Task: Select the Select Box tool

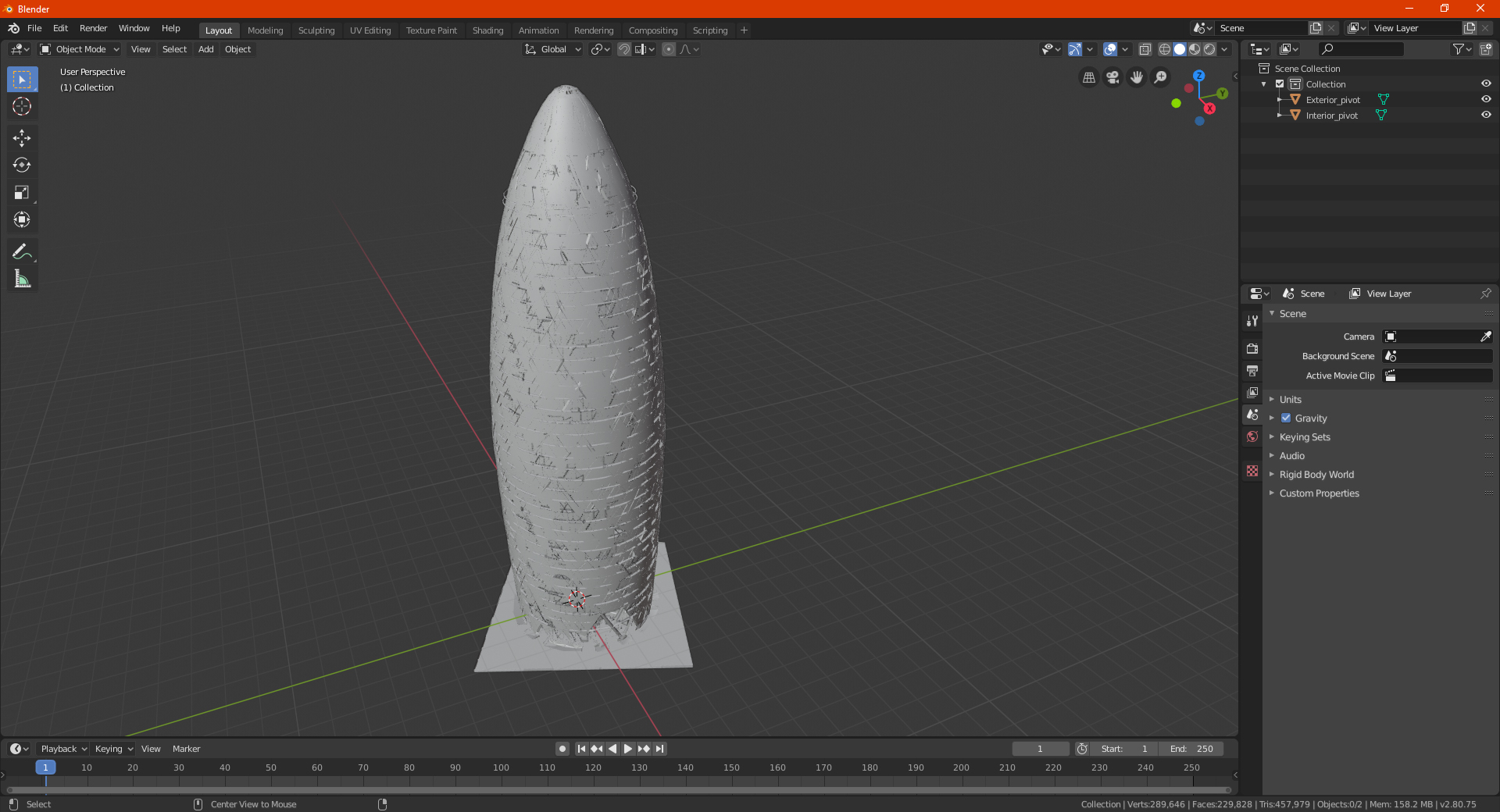Action: pos(22,80)
